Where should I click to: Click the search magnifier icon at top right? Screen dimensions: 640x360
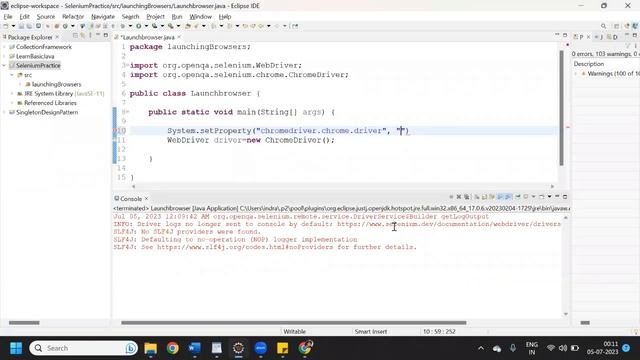pos(603,26)
